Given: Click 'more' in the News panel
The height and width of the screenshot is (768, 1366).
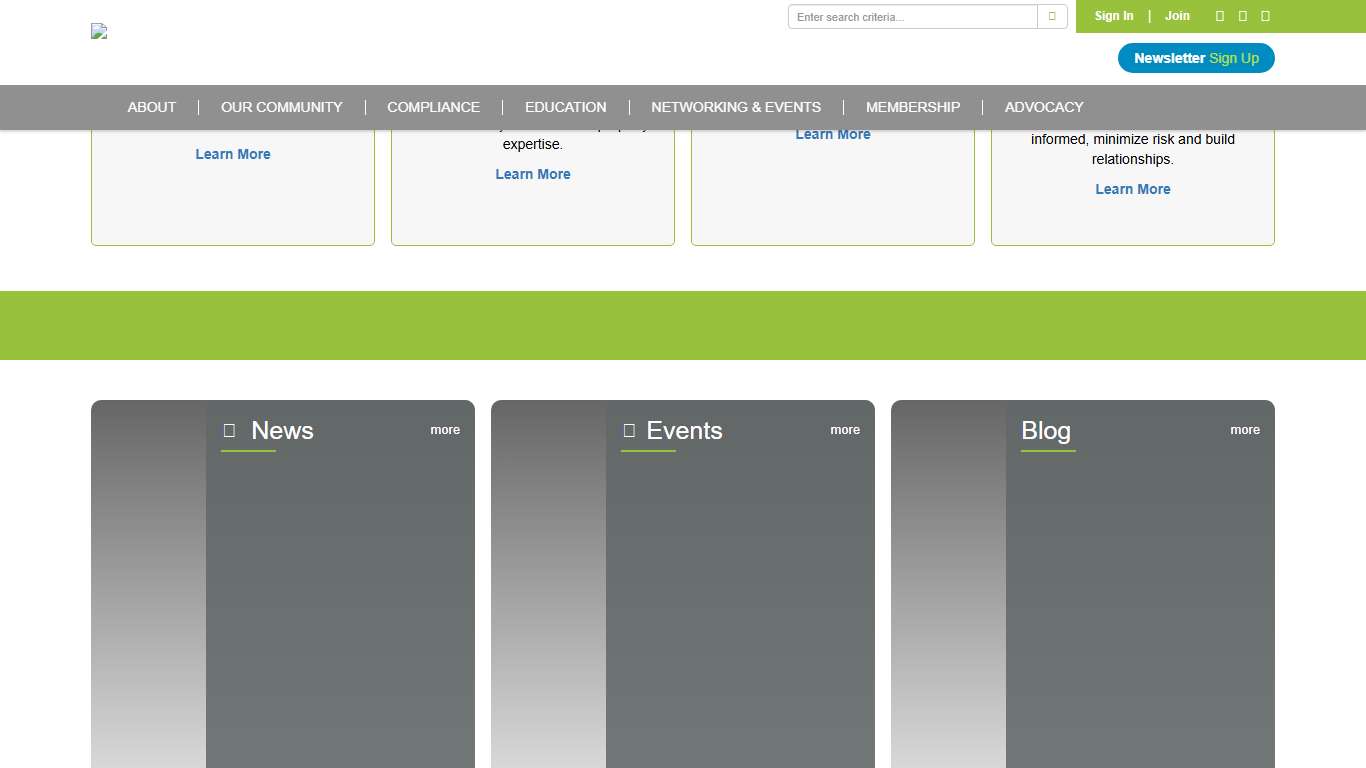Looking at the screenshot, I should (x=445, y=430).
